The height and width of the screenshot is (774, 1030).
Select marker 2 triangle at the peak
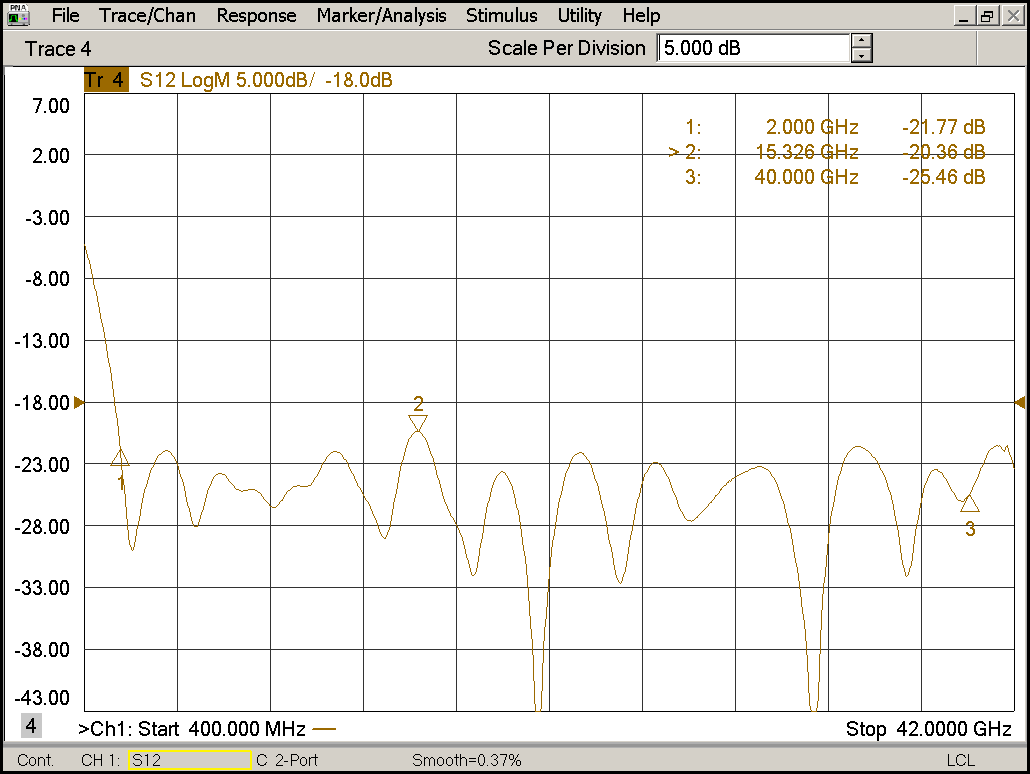click(x=418, y=423)
